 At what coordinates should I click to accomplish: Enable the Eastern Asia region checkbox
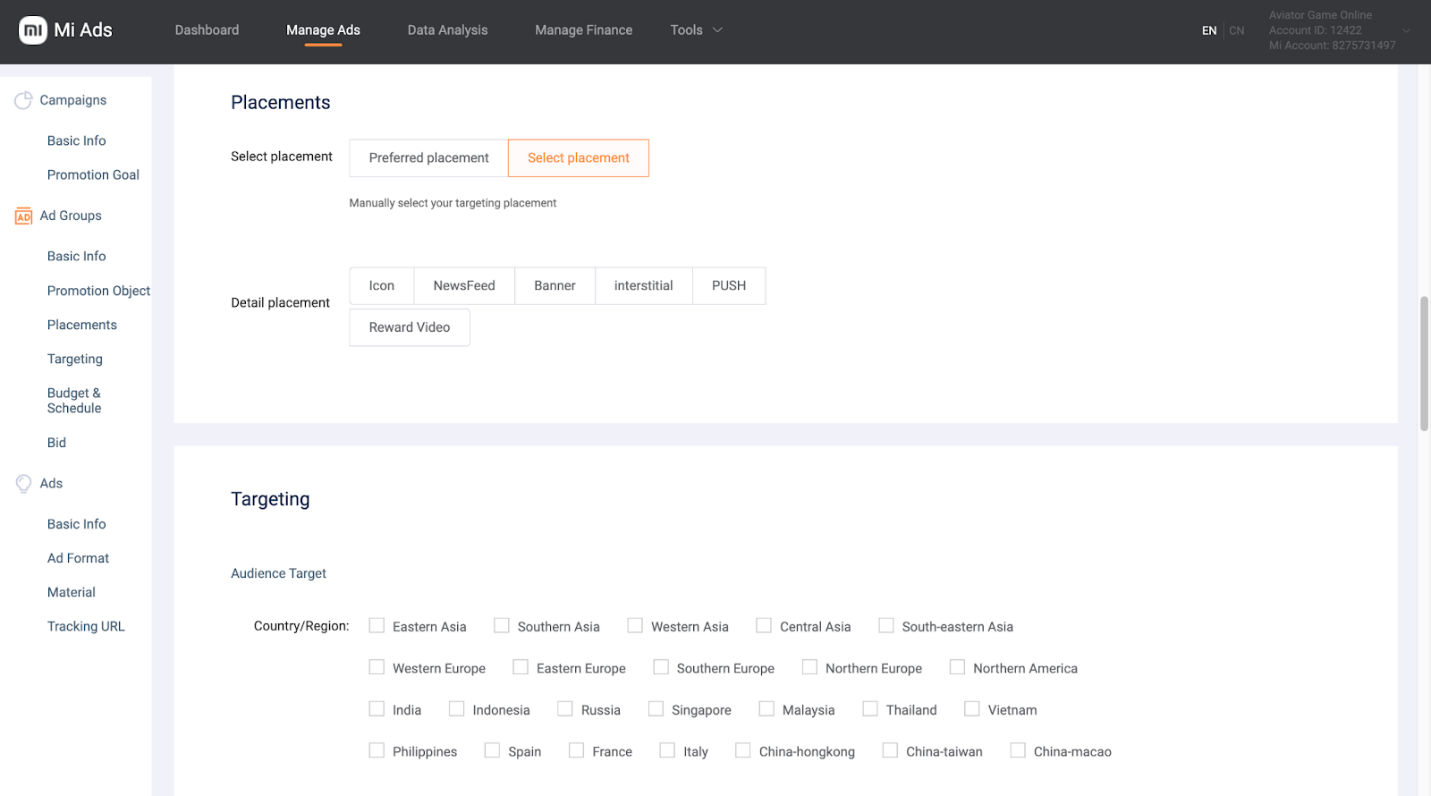(377, 626)
